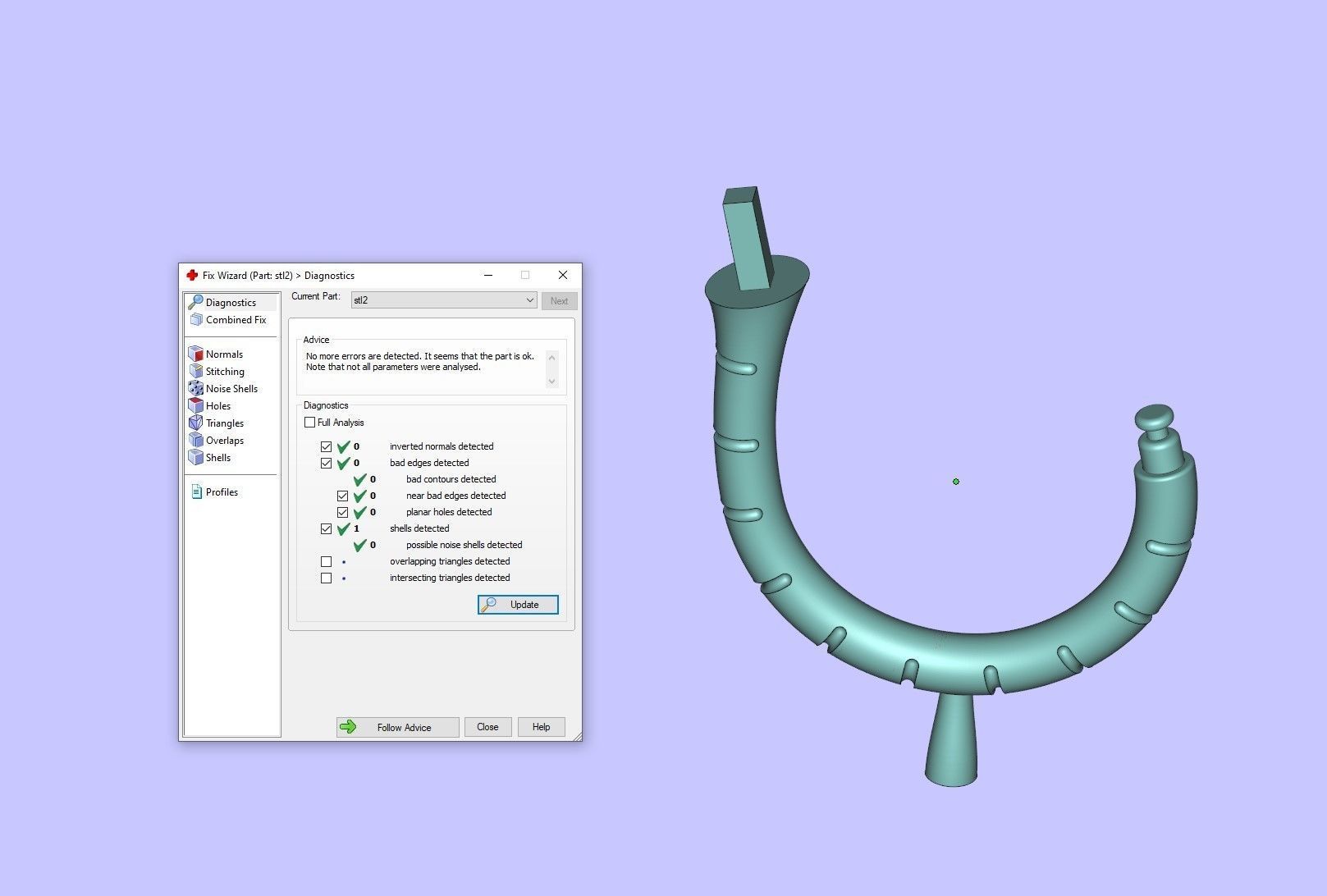
Task: Click the Update button
Action: (518, 605)
